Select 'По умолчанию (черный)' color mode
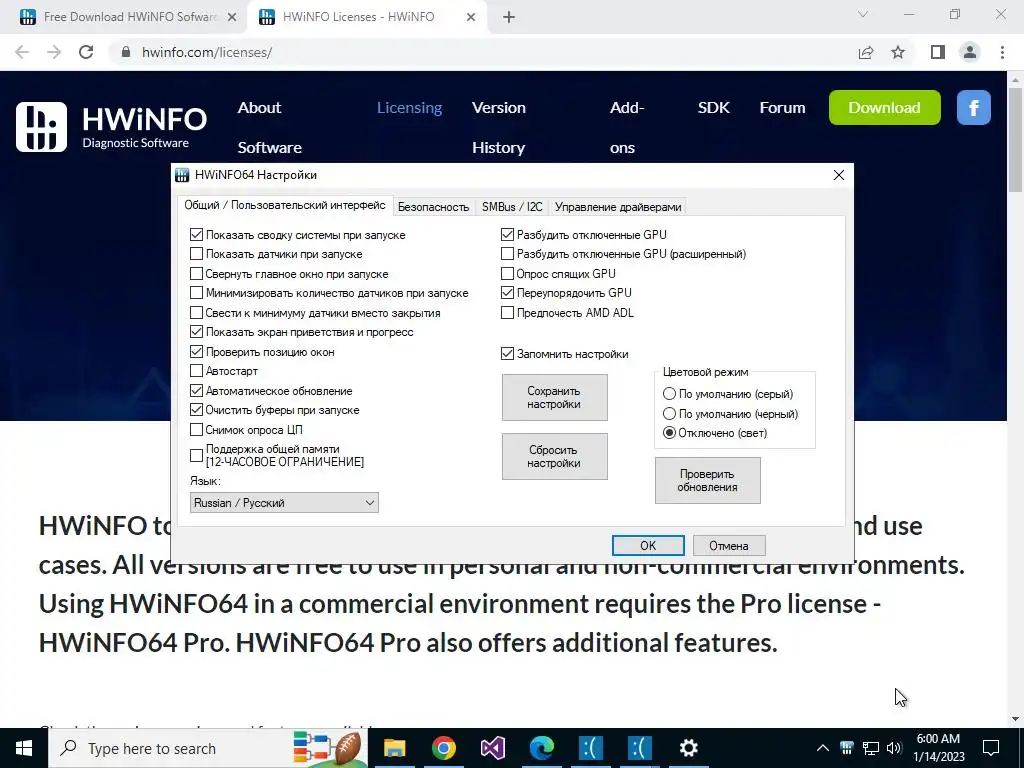Screen dimensions: 1024x768 pos(669,414)
